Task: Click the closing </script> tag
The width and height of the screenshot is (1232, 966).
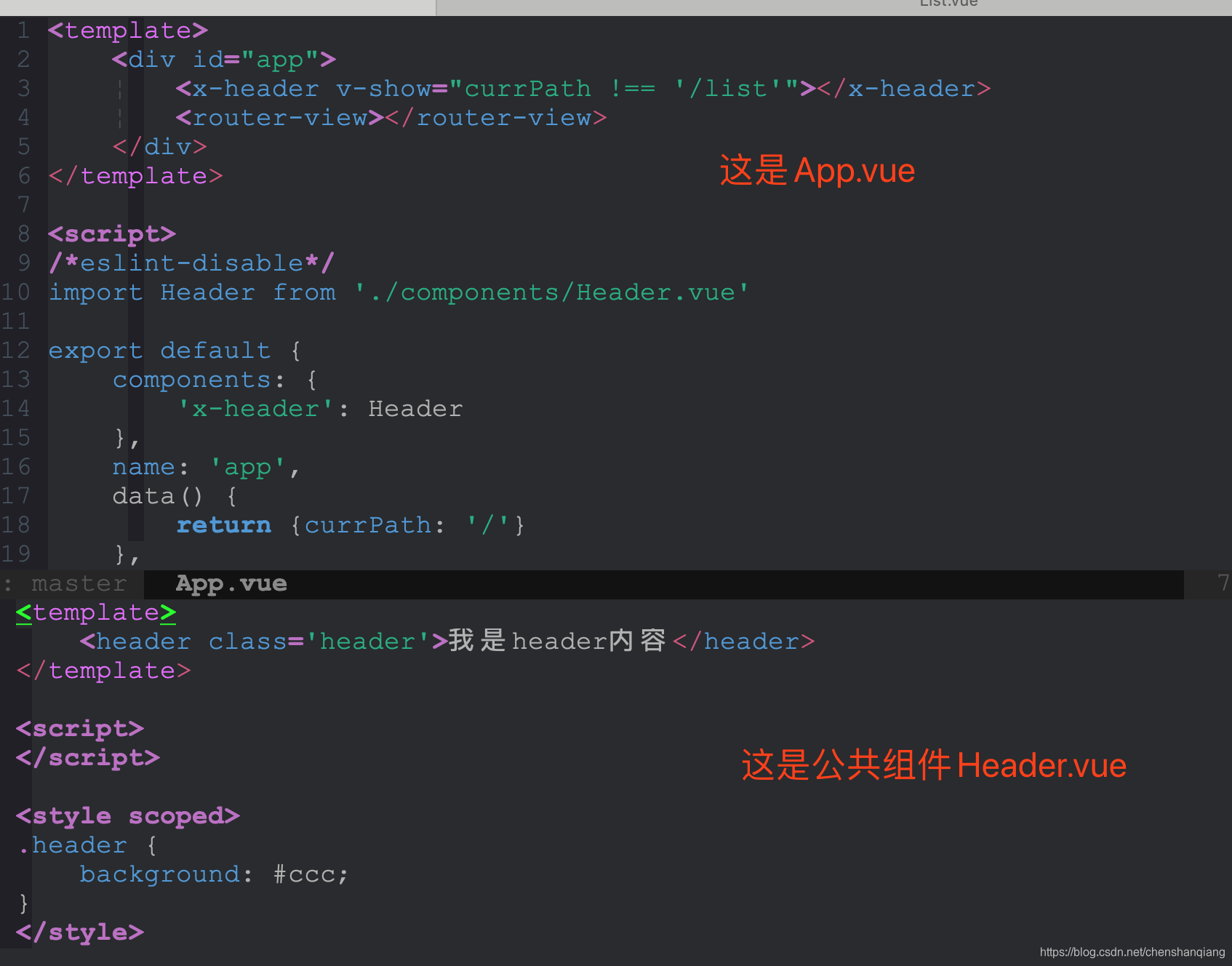Action: pos(88,758)
